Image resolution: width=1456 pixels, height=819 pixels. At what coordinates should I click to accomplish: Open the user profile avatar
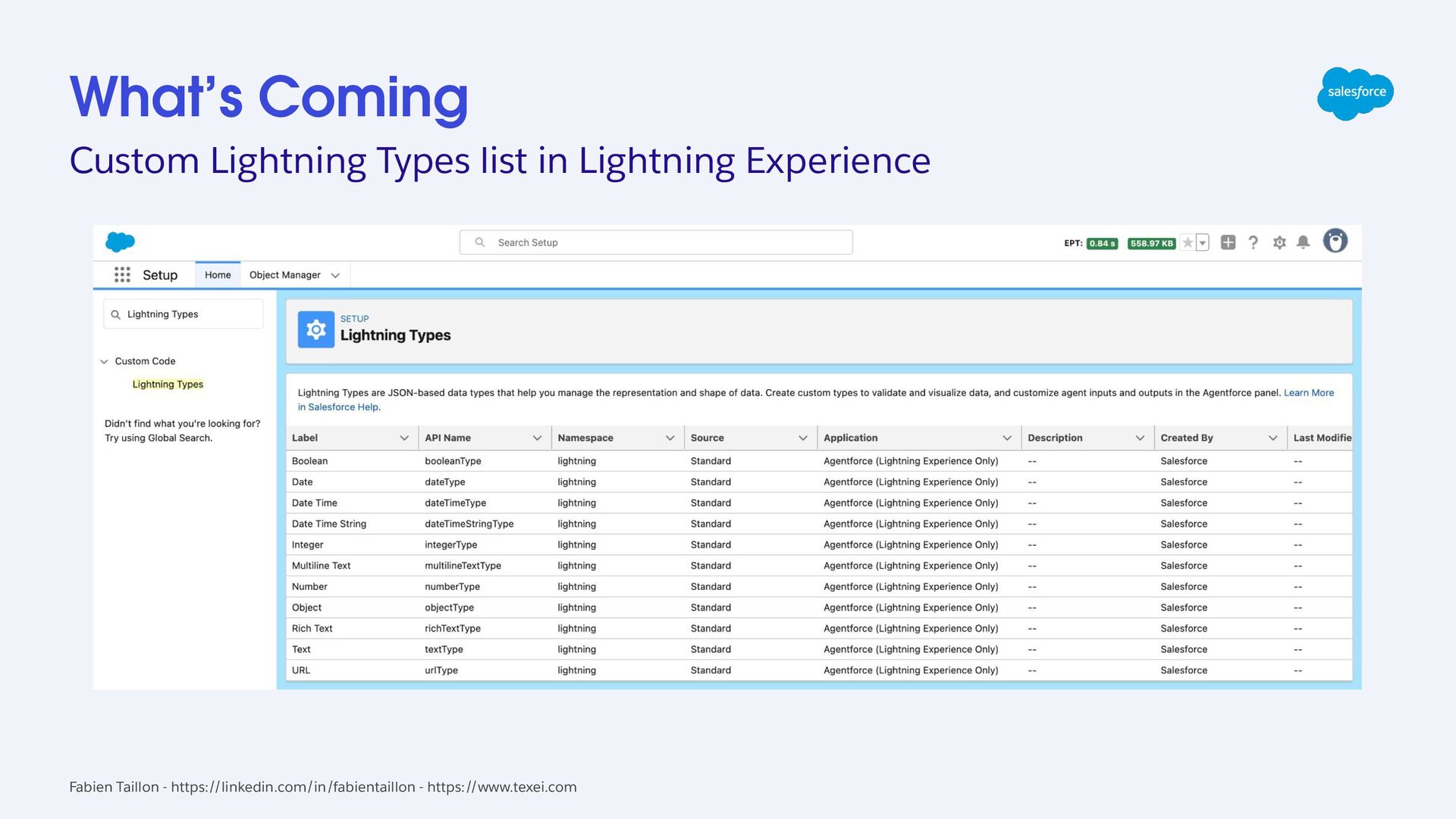[1335, 241]
